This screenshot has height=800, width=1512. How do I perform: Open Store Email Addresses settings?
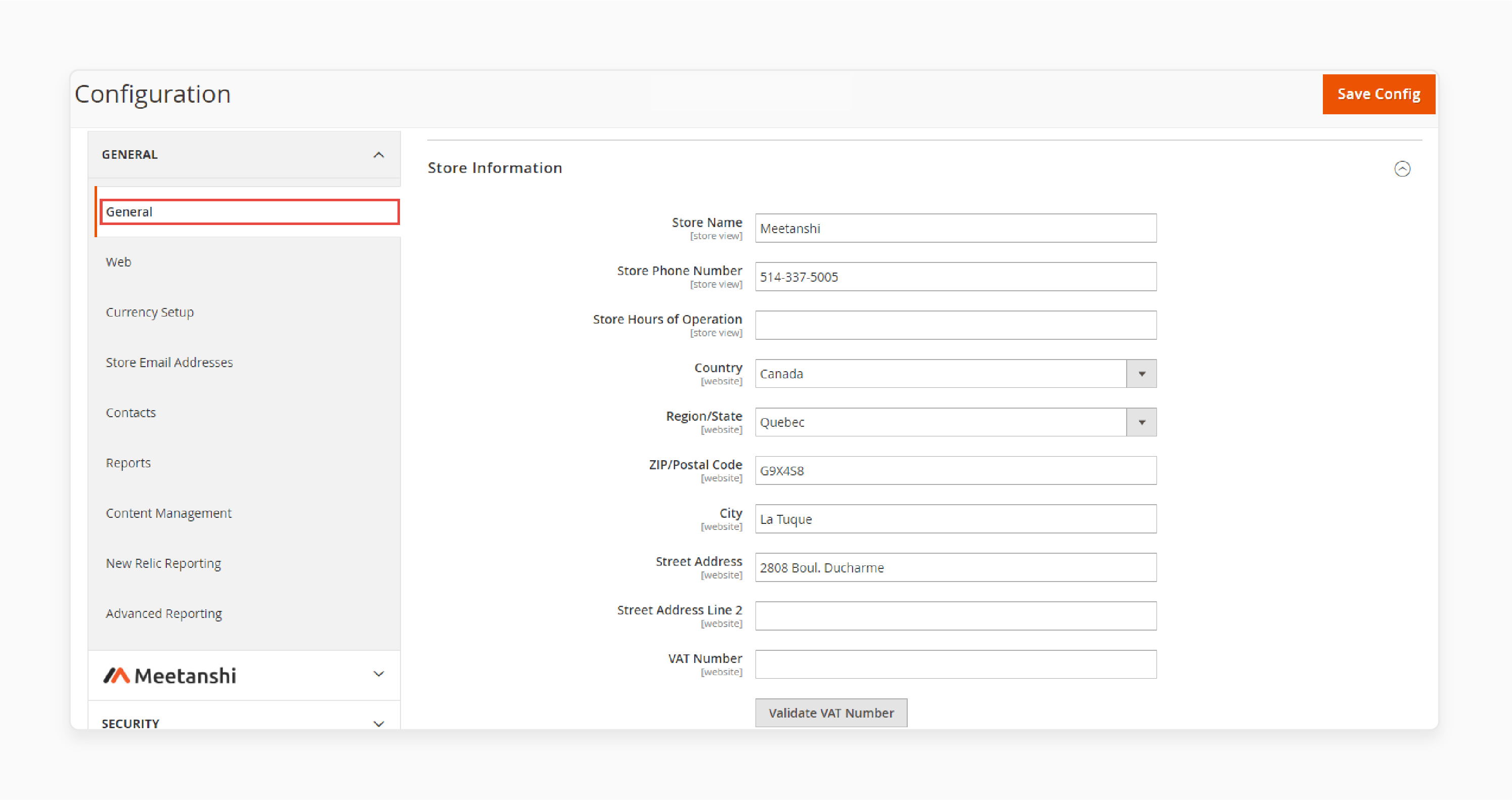click(169, 362)
